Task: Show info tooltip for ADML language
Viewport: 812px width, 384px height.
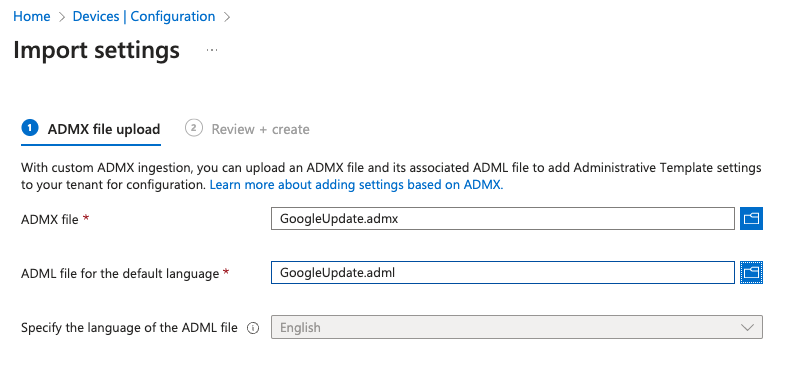Action: coord(253,328)
